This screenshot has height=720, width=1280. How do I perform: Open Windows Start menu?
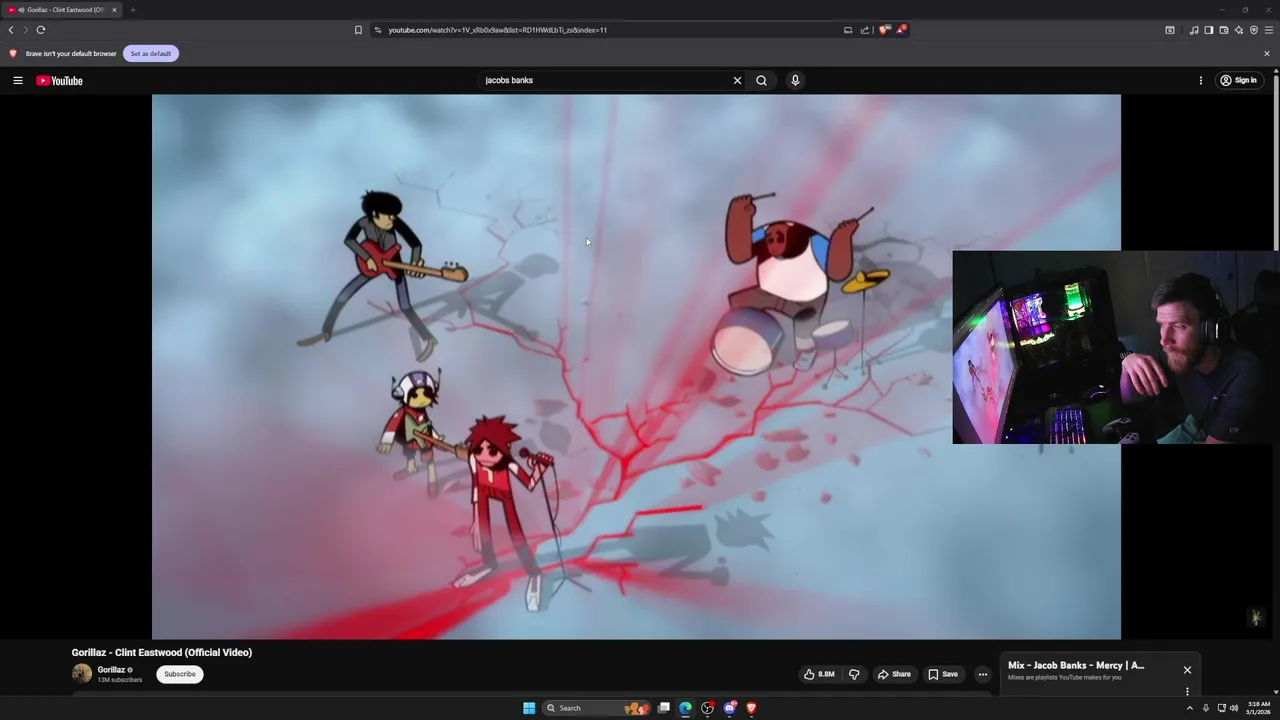(529, 708)
